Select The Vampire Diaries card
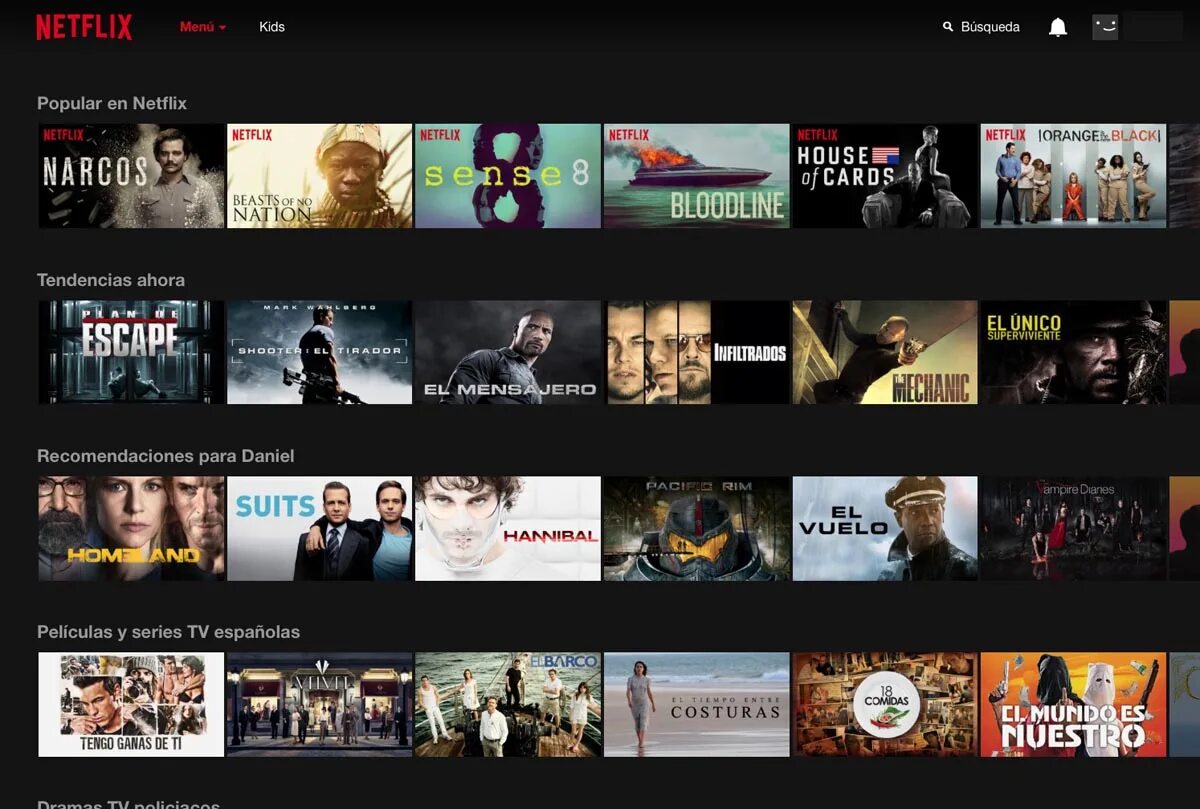1200x809 pixels. [x=1074, y=528]
